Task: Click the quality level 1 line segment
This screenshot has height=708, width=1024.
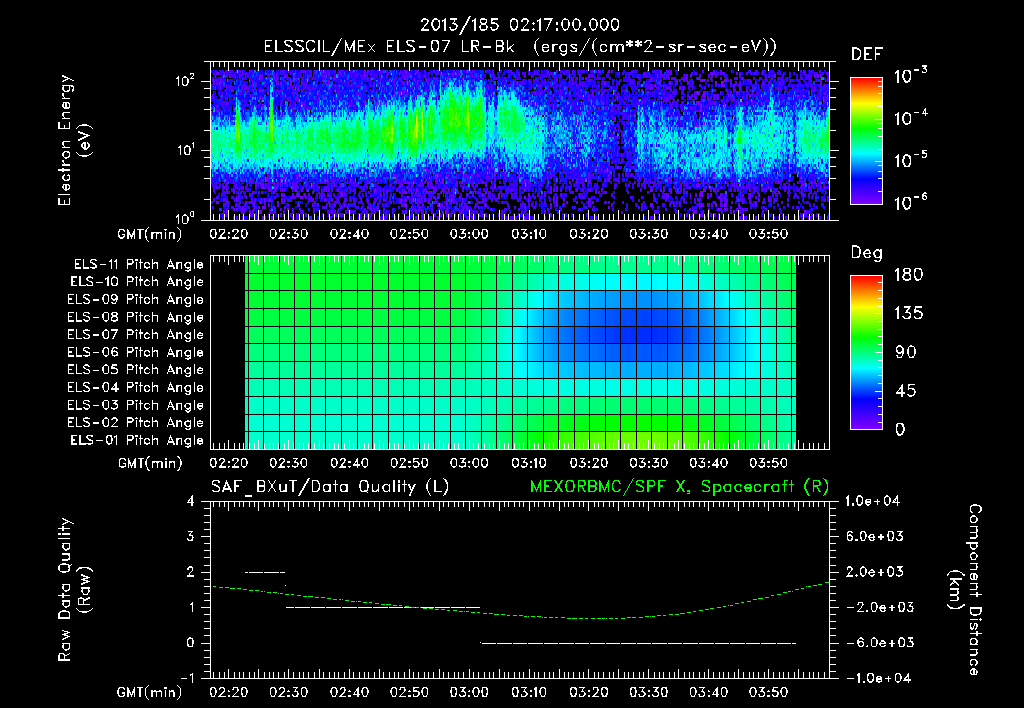Action: click(383, 607)
